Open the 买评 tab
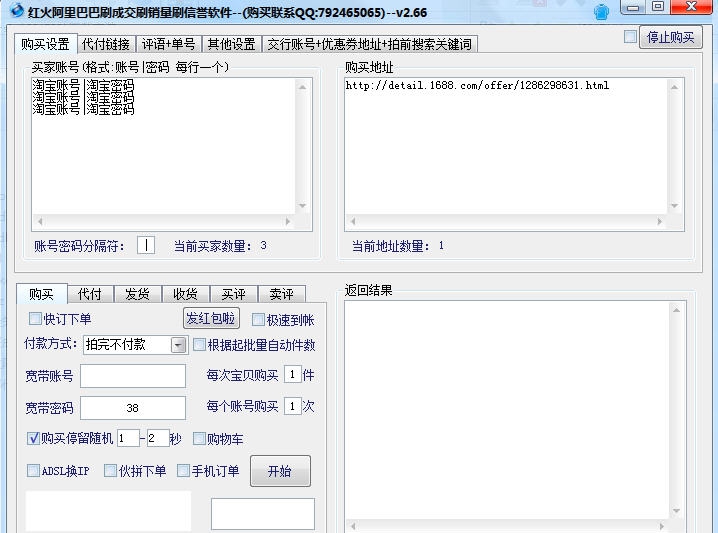Image resolution: width=718 pixels, height=533 pixels. [x=234, y=294]
